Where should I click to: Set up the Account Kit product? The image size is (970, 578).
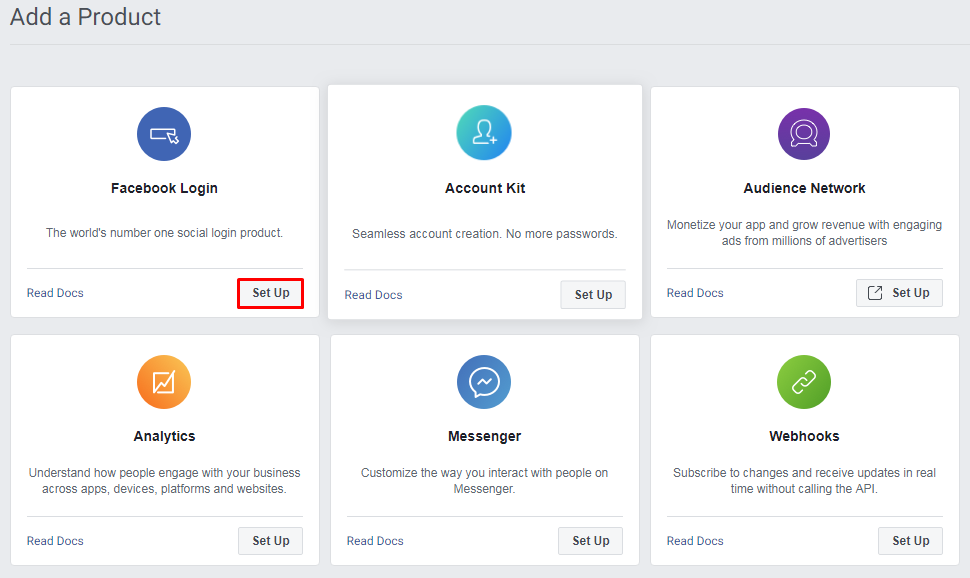(x=593, y=295)
